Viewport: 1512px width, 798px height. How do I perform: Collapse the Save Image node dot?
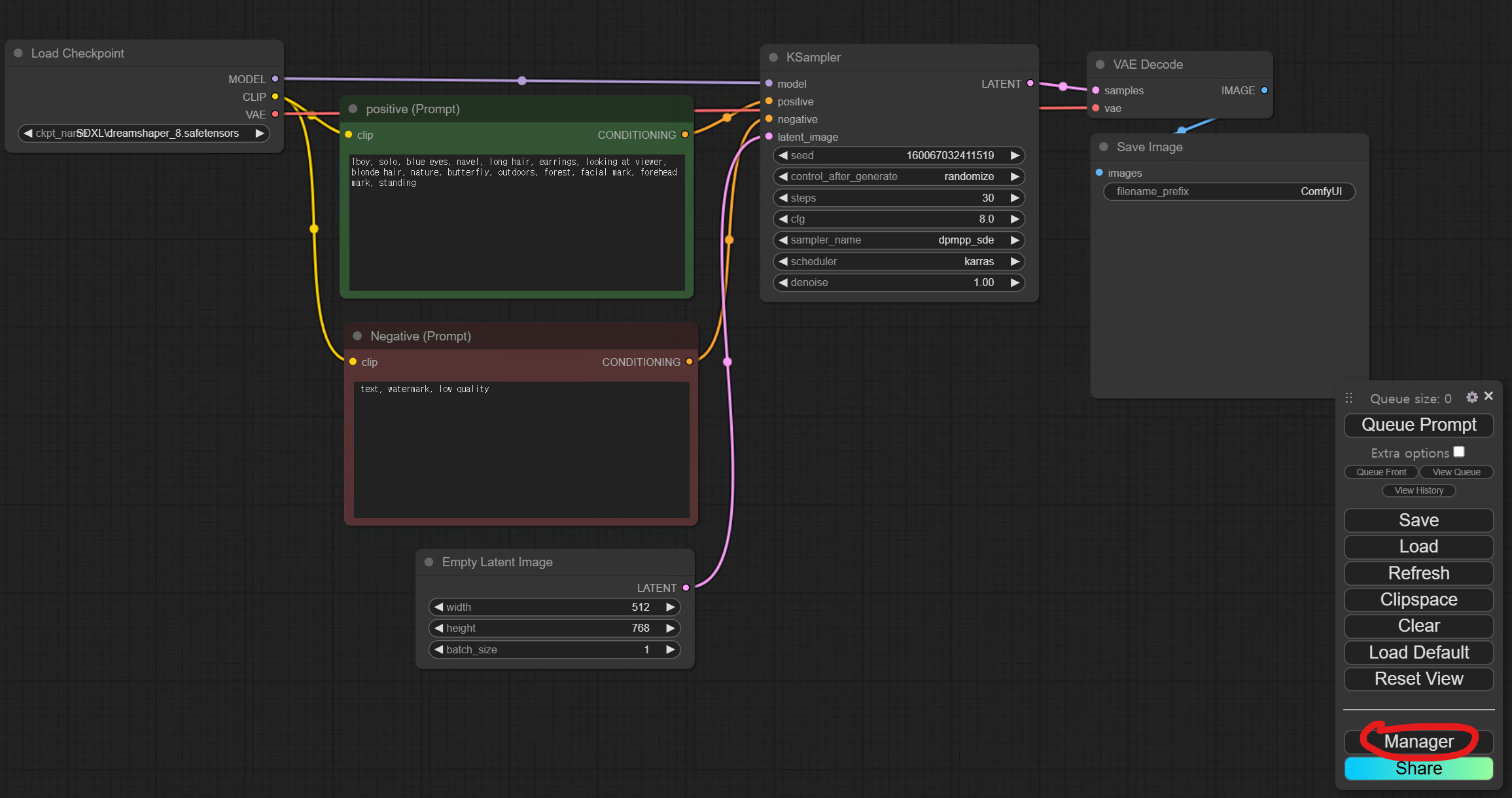(1104, 147)
